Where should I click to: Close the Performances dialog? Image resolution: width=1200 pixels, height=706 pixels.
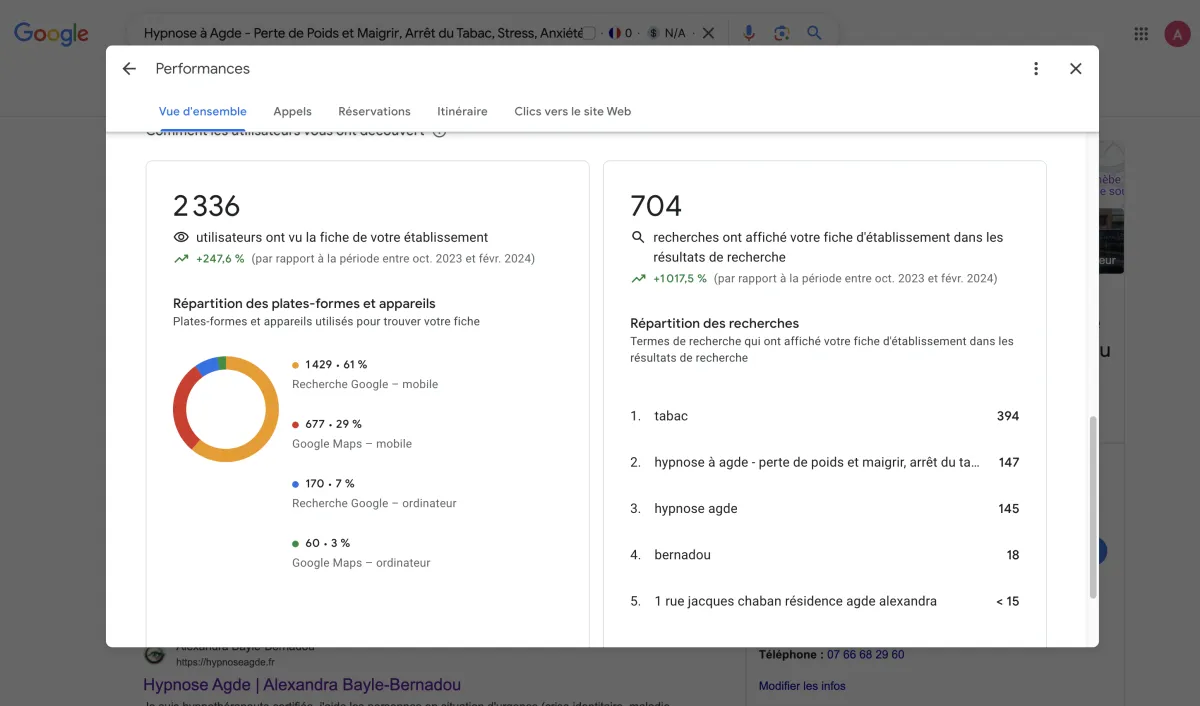point(1076,69)
